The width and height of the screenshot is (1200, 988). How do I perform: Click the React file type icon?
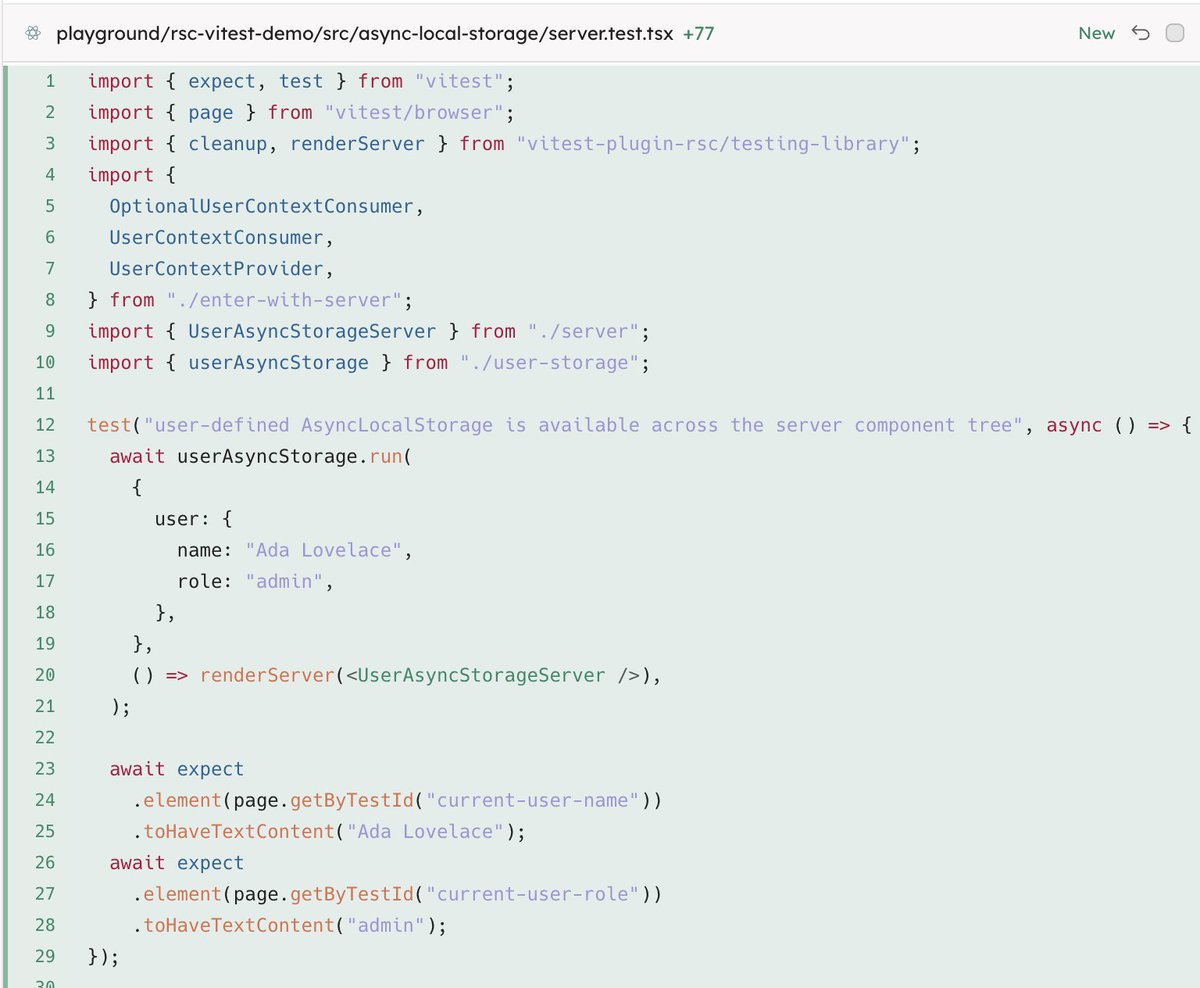click(x=33, y=34)
